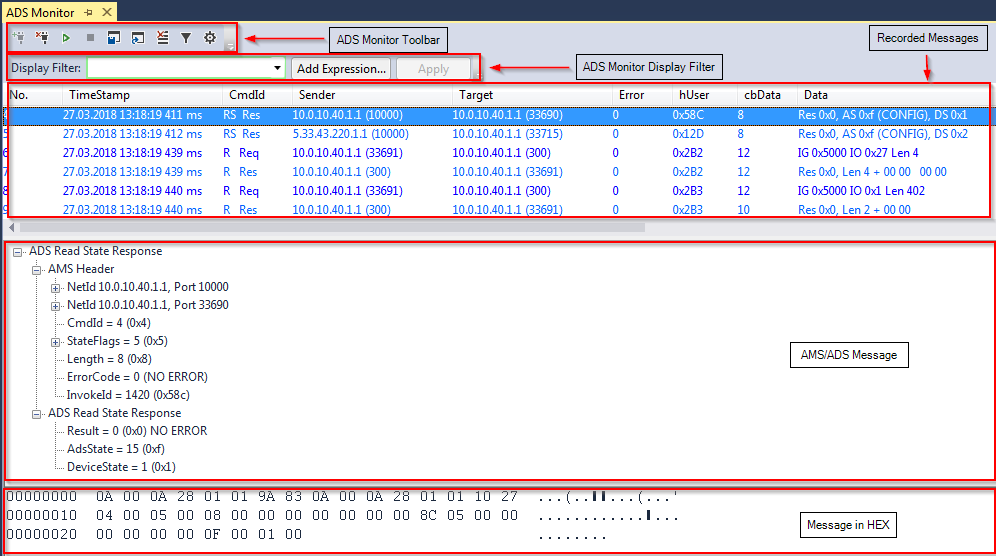Select the row with data IG 0x5000 IO 0x1 Len 402
This screenshot has height=556, width=996.
pos(497,191)
